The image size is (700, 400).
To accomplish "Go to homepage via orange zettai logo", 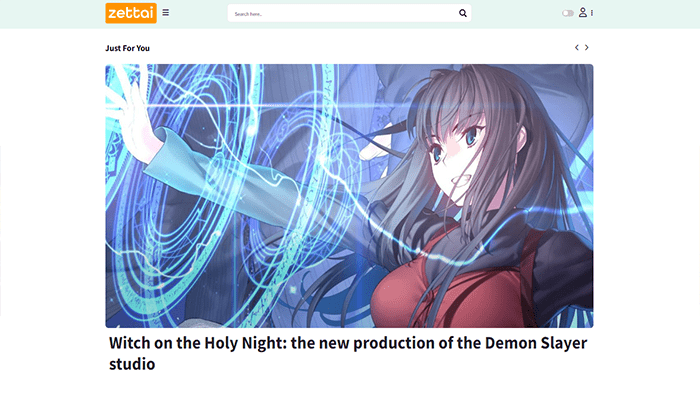I will pyautogui.click(x=131, y=13).
